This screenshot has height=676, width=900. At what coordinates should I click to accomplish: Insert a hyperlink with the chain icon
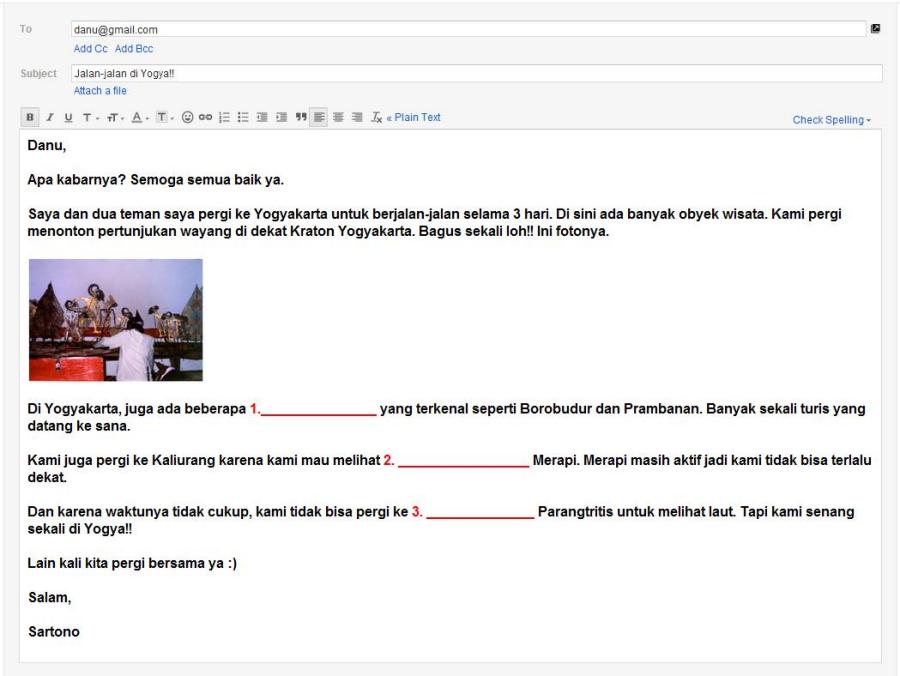[x=206, y=116]
